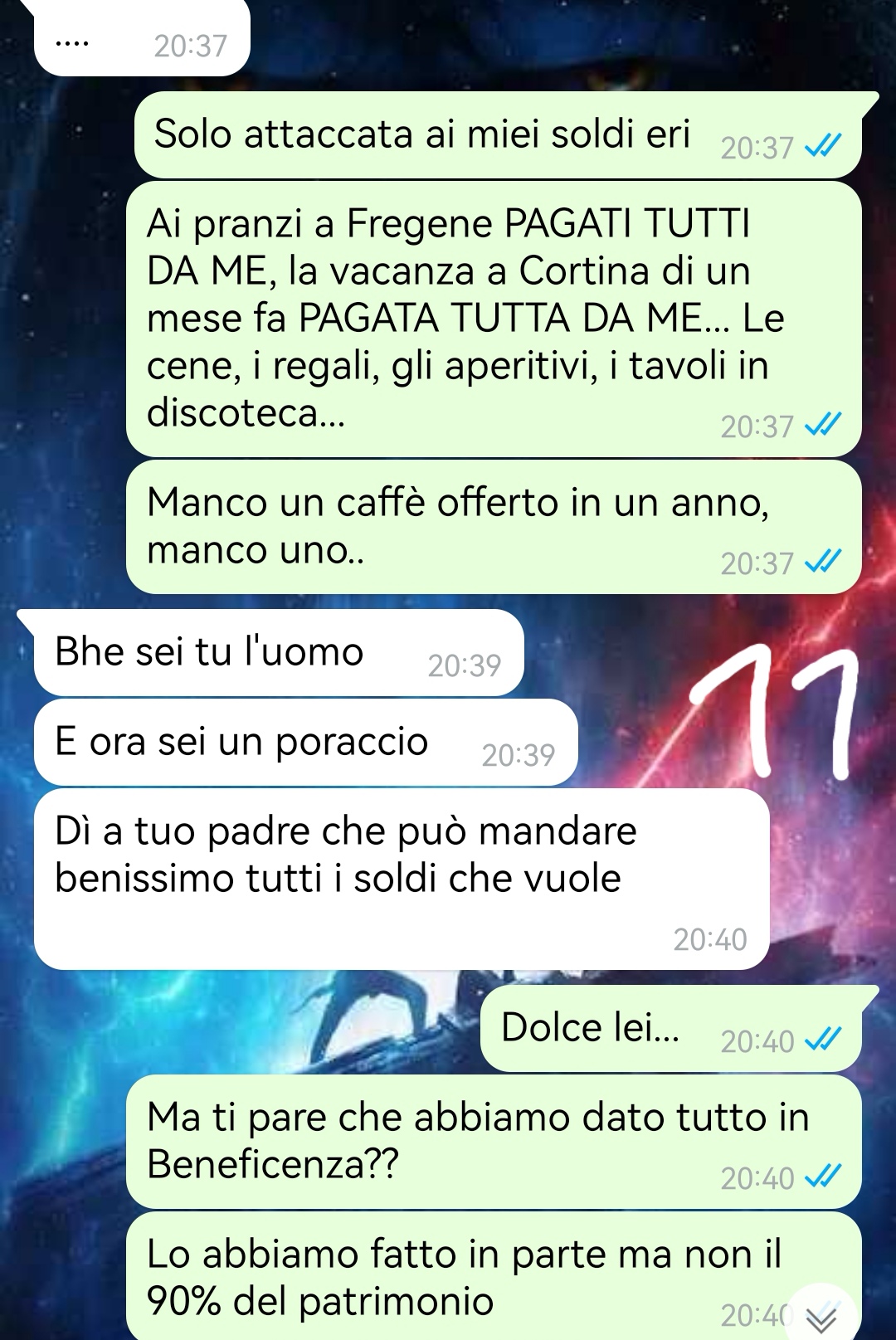896x1340 pixels.
Task: Select the 'Dolce lei...' message bubble
Action: point(671,1029)
